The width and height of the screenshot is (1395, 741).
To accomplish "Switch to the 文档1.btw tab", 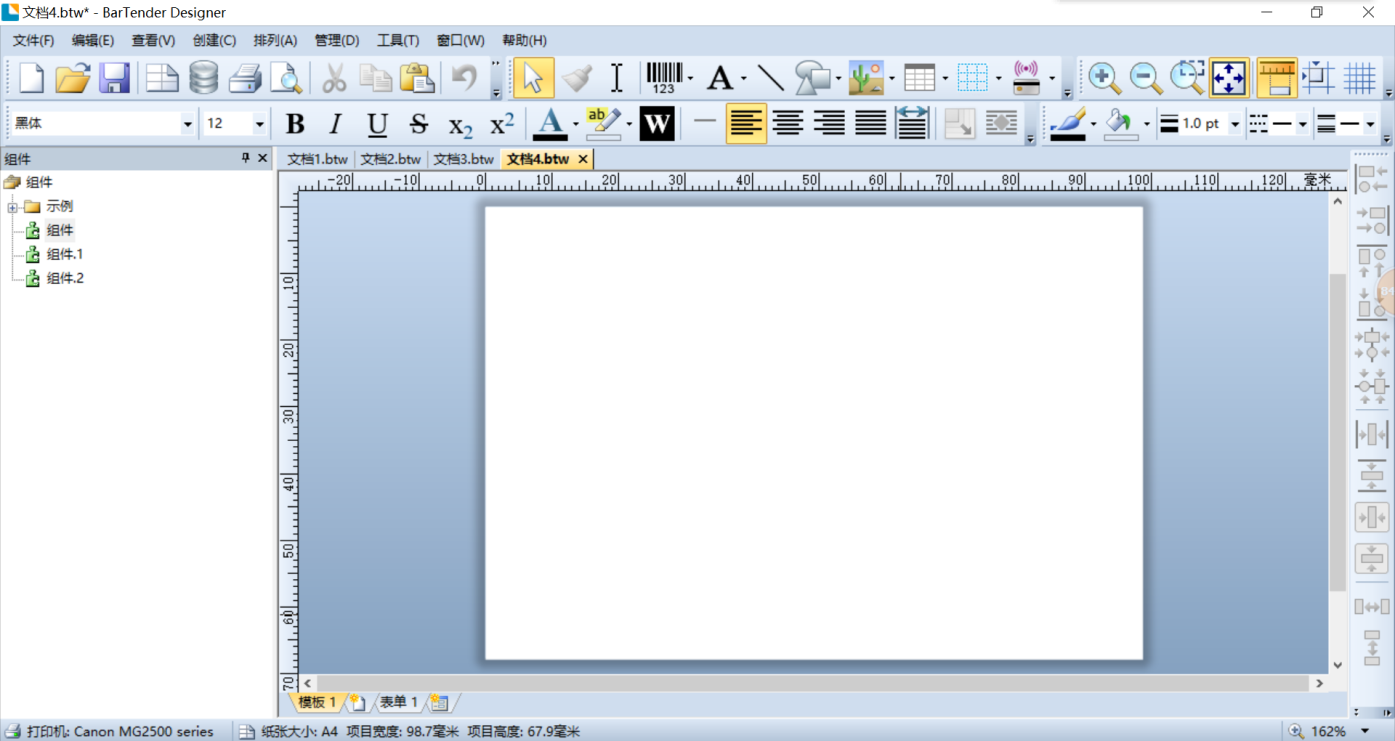I will coord(317,159).
